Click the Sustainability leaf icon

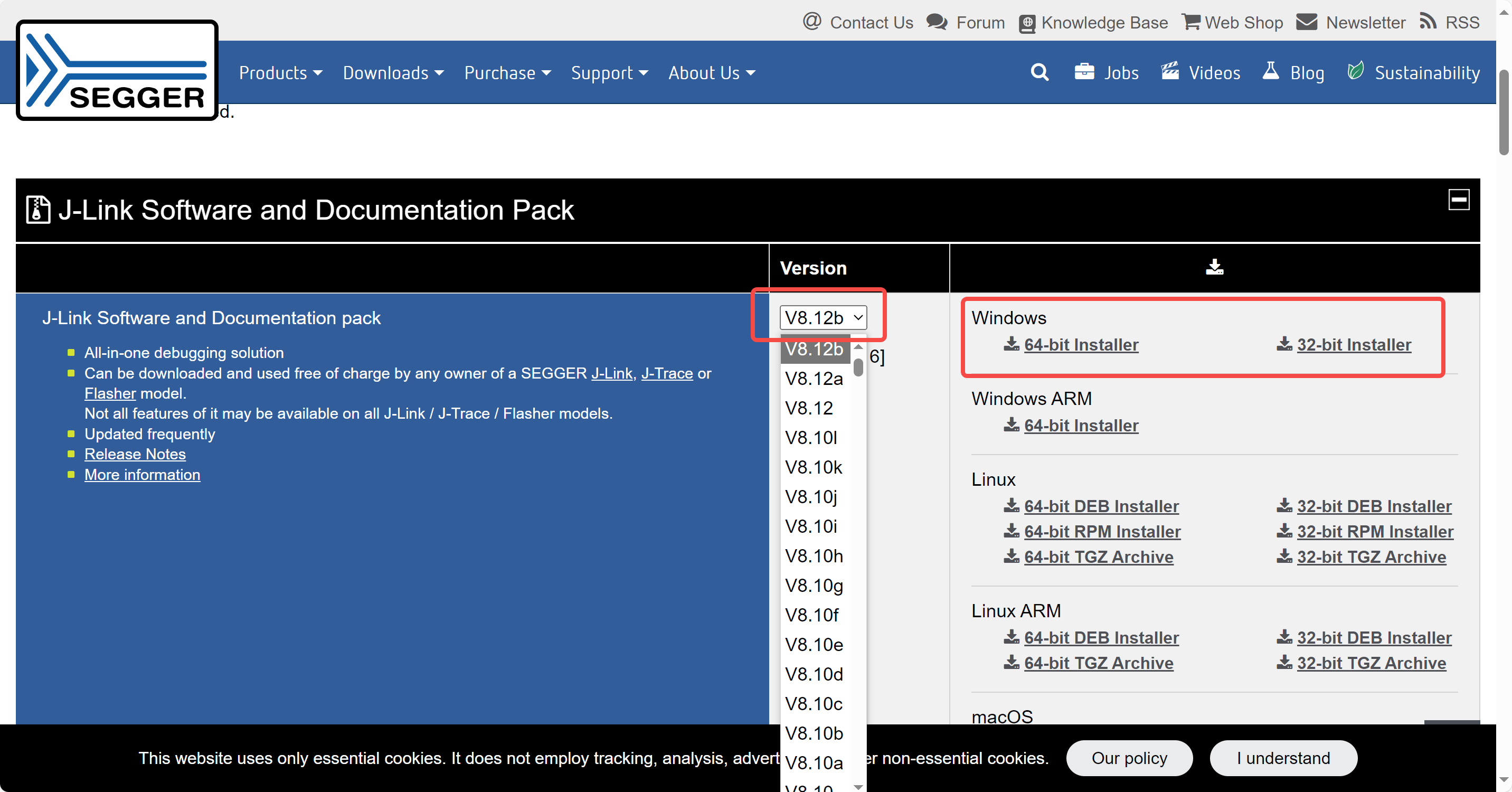[x=1355, y=71]
